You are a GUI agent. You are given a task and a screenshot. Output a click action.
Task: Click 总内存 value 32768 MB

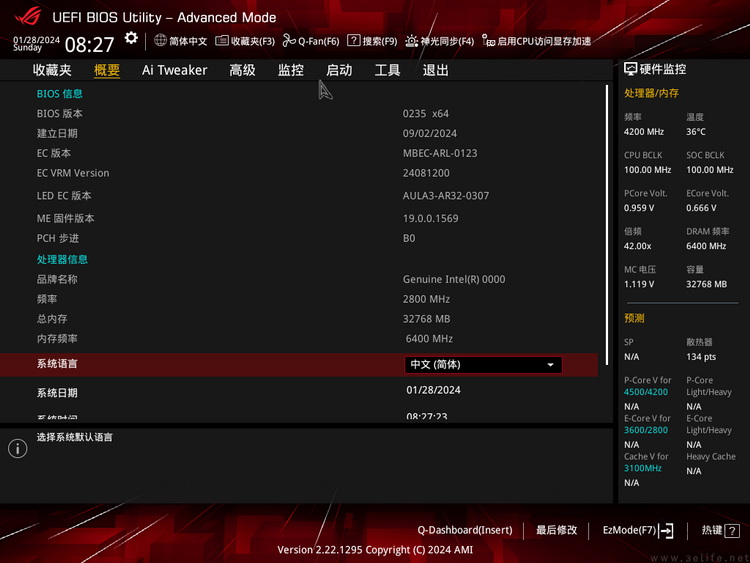click(426, 319)
